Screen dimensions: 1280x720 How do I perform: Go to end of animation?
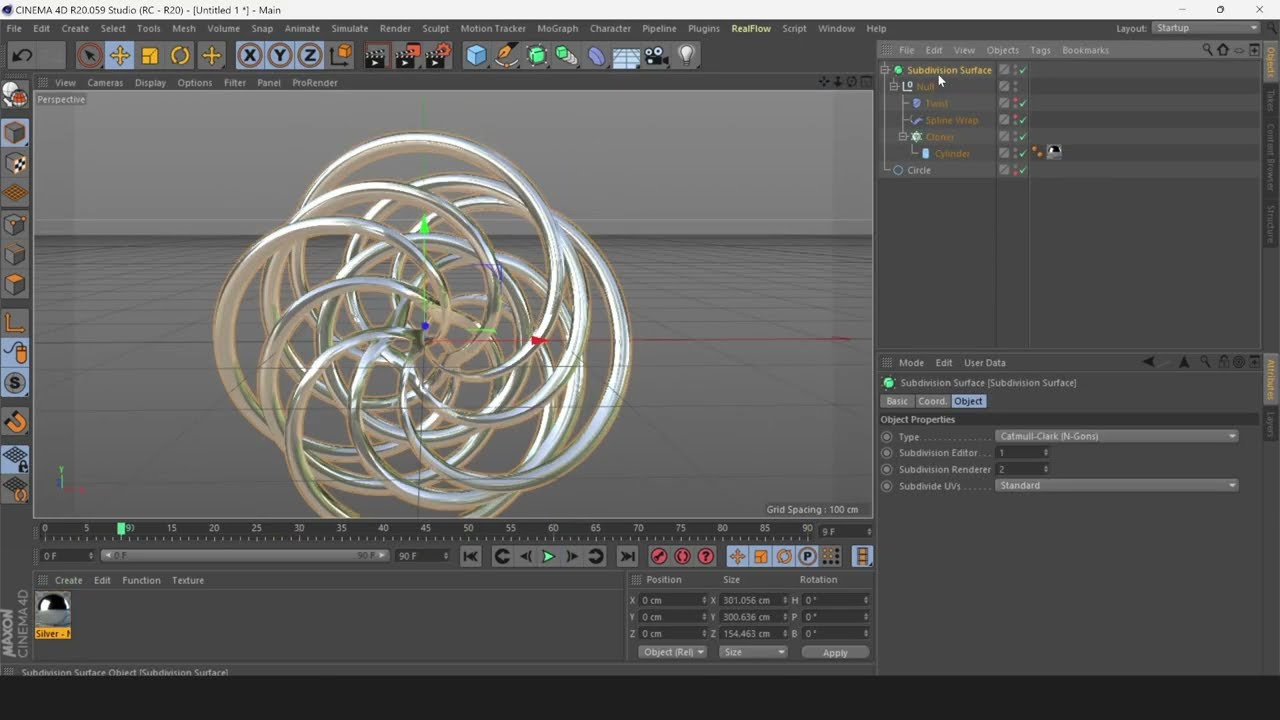[x=627, y=556]
